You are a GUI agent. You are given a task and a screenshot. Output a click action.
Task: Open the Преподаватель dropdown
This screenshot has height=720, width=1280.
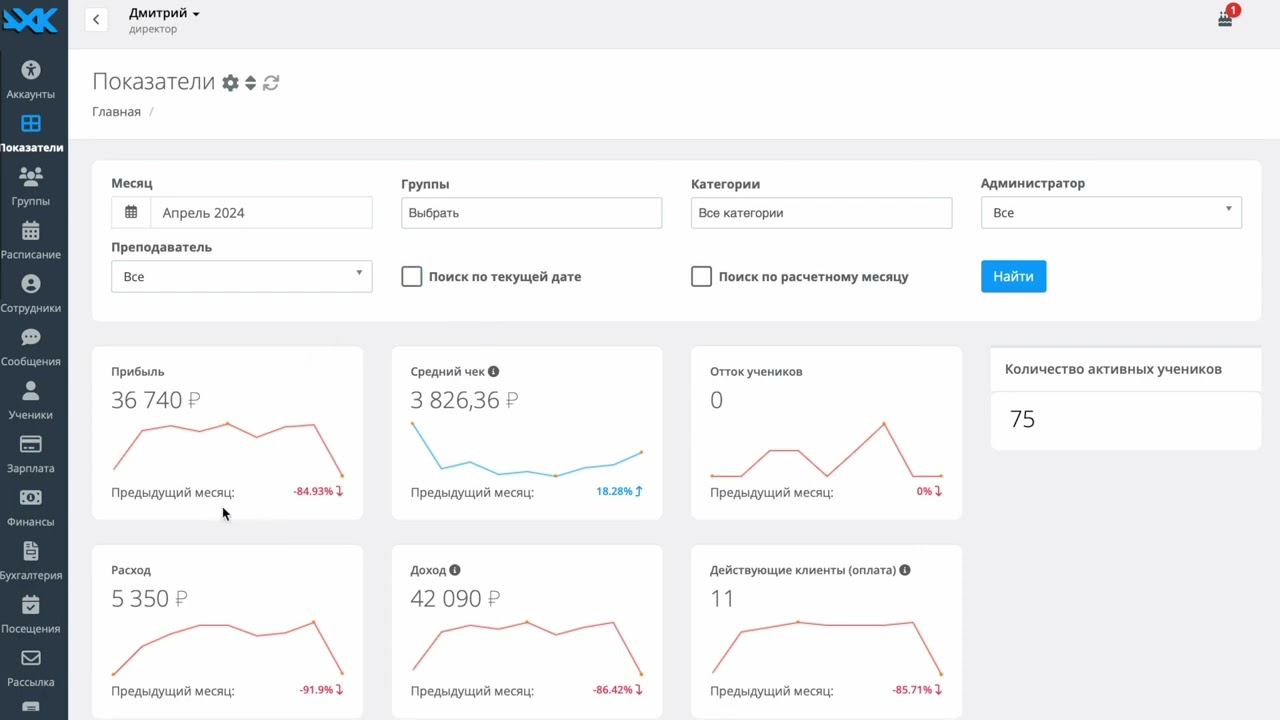pyautogui.click(x=241, y=277)
